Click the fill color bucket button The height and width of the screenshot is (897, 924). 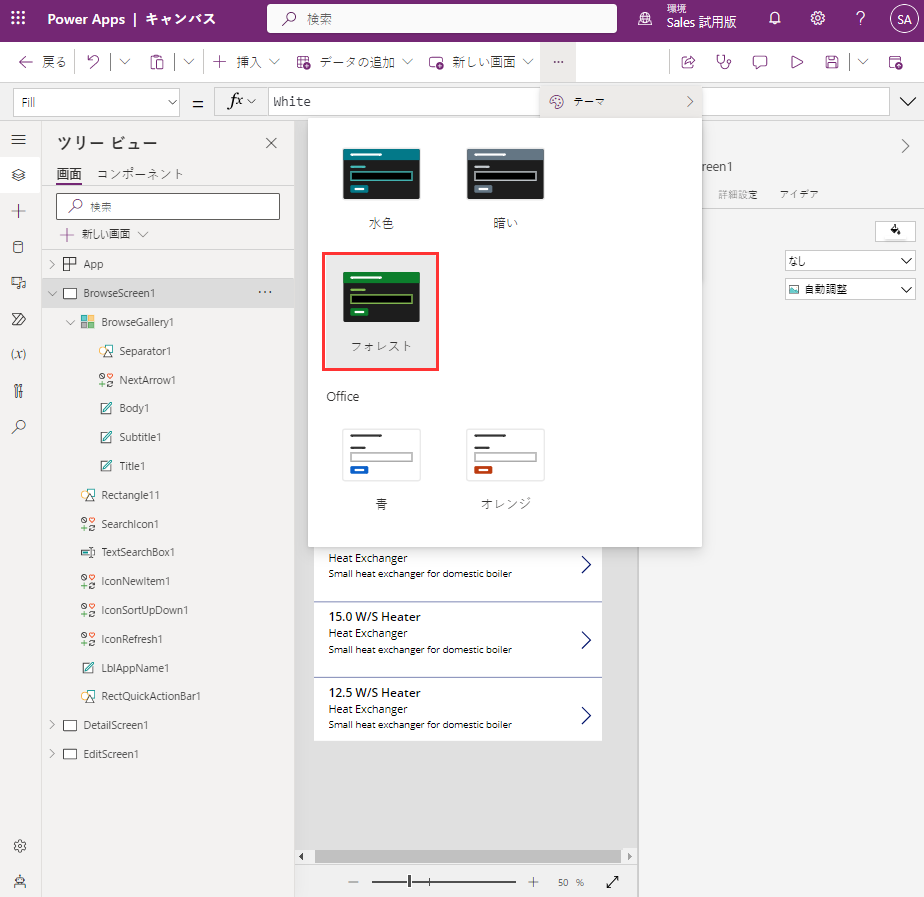pos(895,231)
